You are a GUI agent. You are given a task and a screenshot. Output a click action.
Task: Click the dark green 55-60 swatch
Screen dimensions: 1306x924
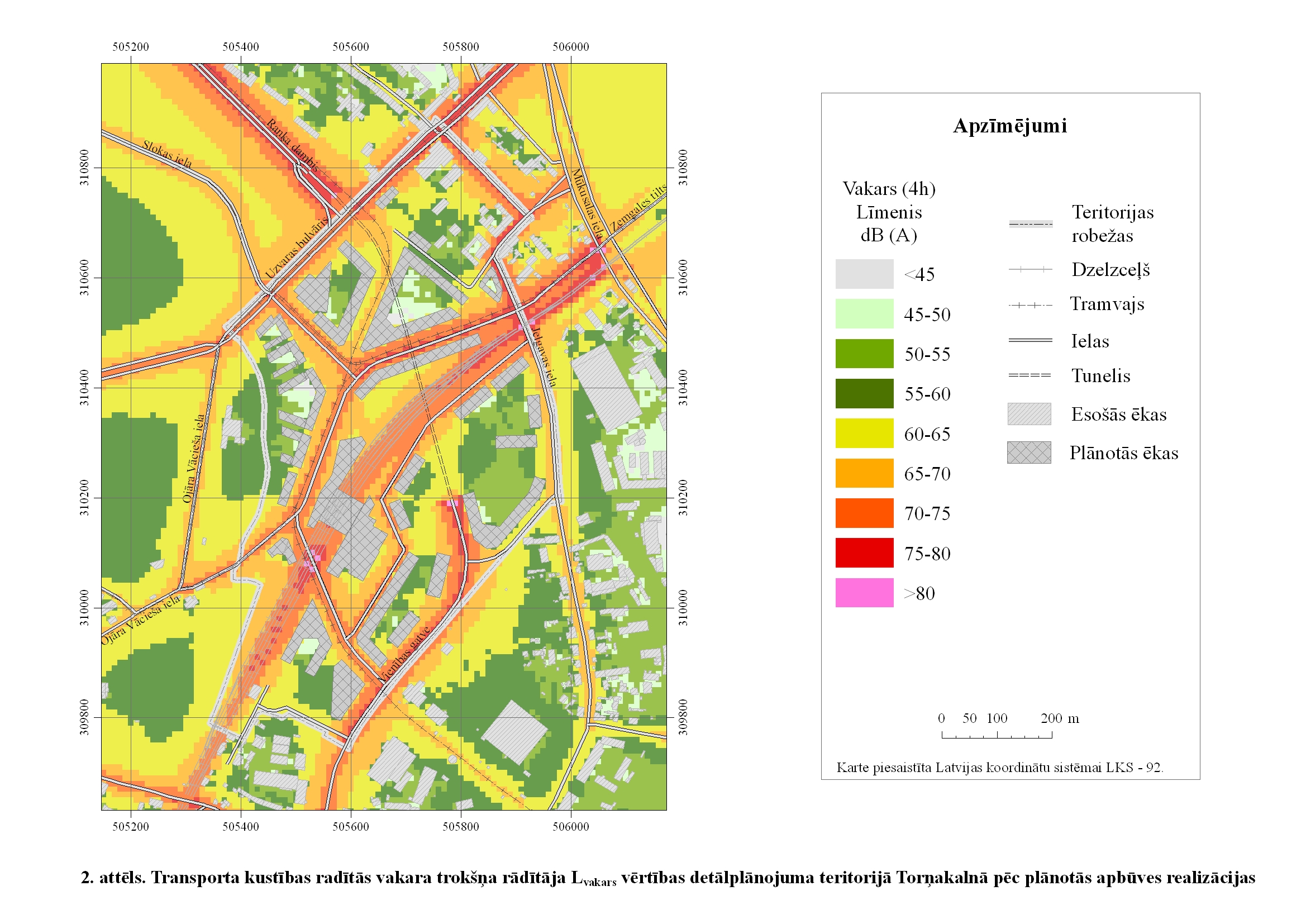tap(864, 394)
